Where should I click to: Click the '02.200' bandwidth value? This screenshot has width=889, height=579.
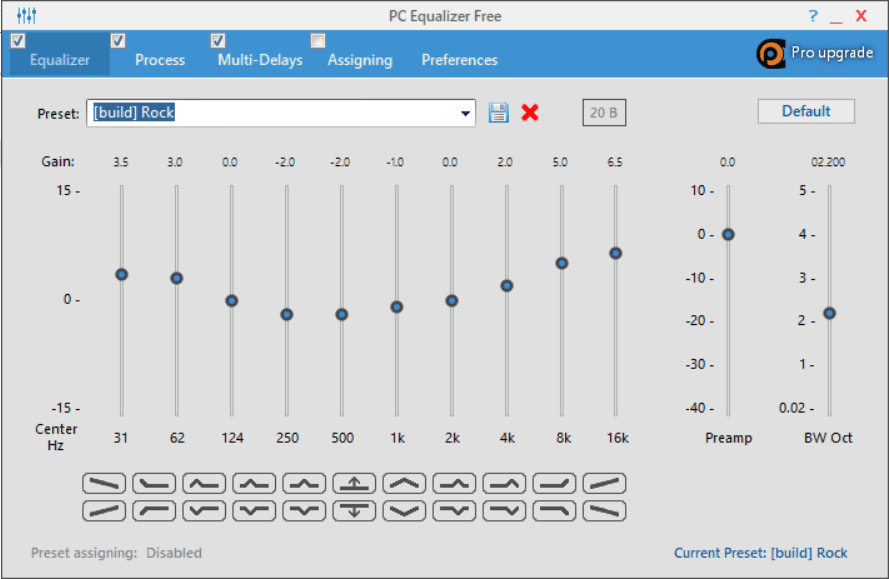[x=828, y=162]
